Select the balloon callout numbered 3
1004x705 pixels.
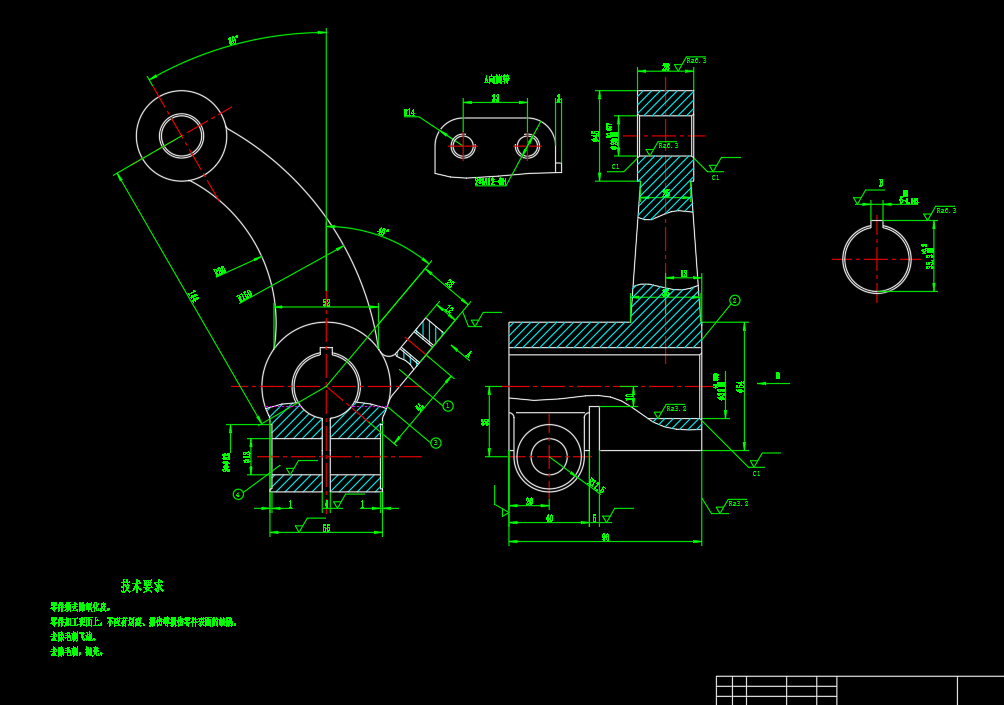[x=436, y=443]
